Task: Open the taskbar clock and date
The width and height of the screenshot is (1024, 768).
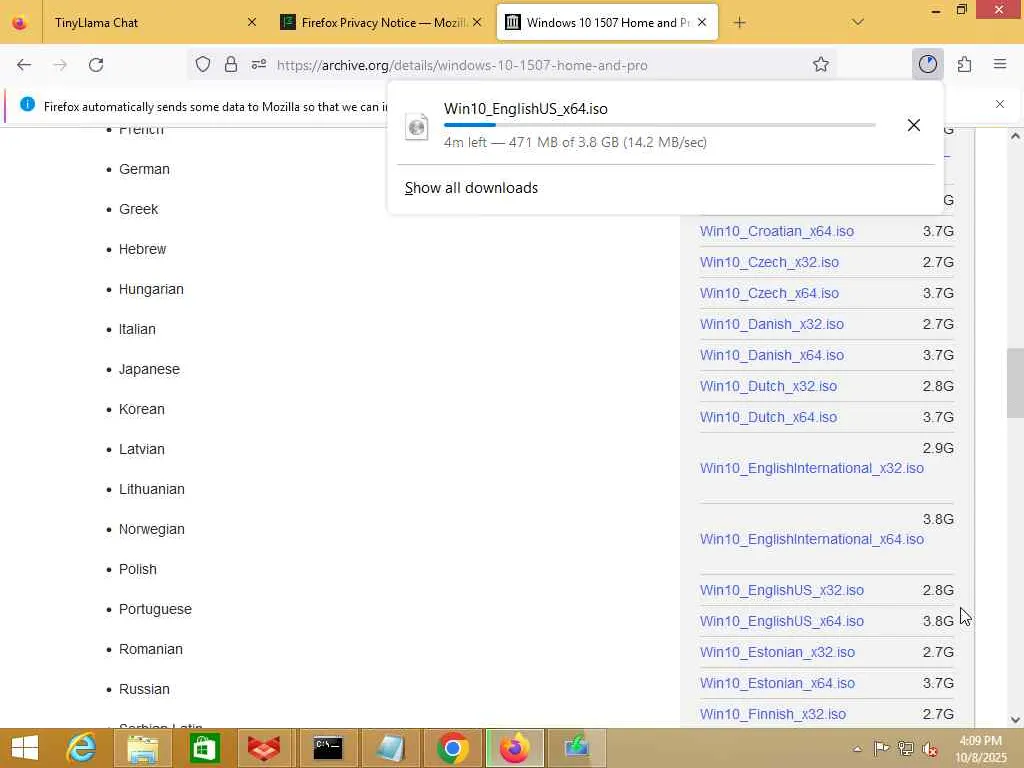Action: click(981, 749)
